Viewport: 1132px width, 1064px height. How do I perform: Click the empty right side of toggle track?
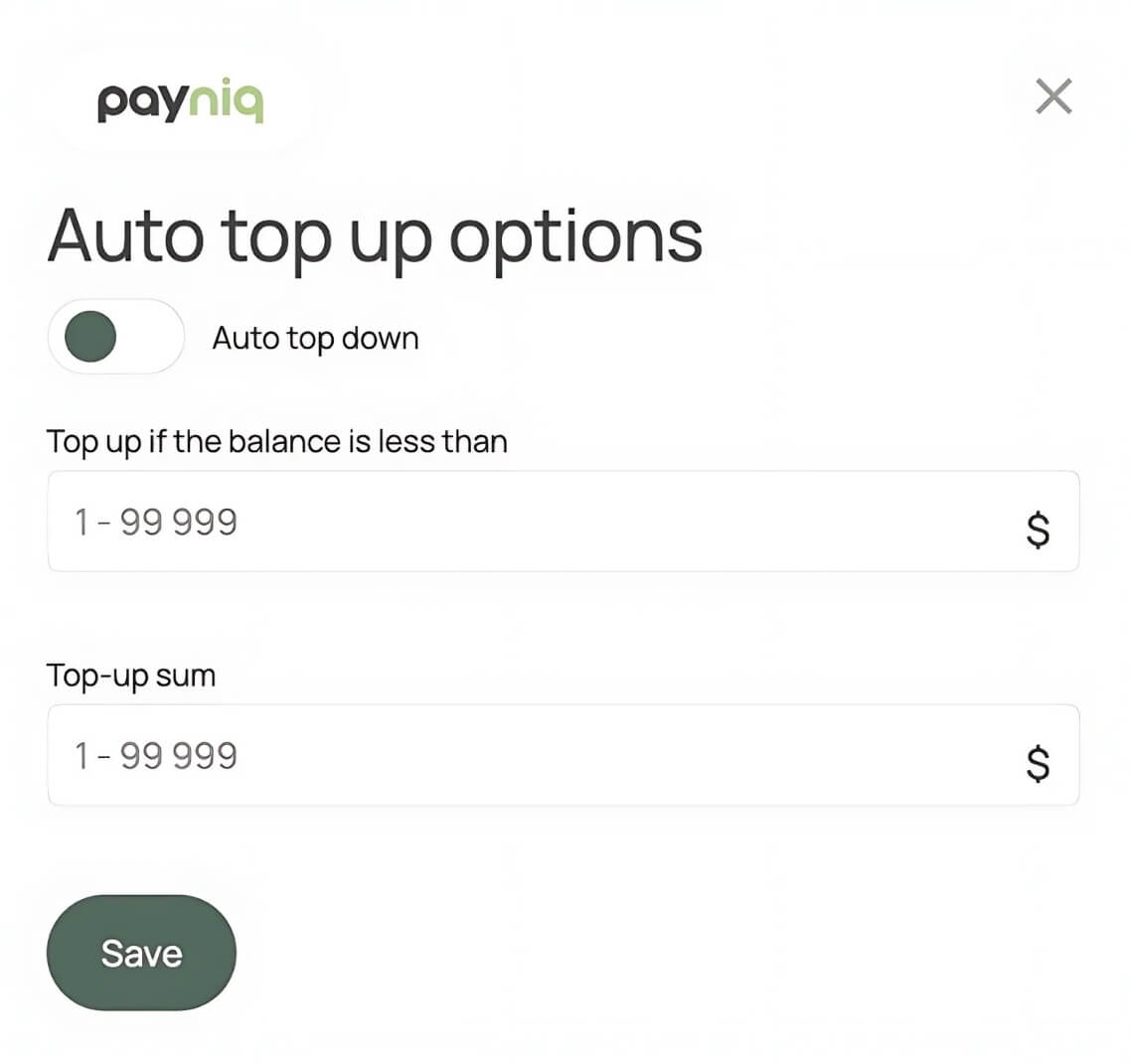click(152, 337)
